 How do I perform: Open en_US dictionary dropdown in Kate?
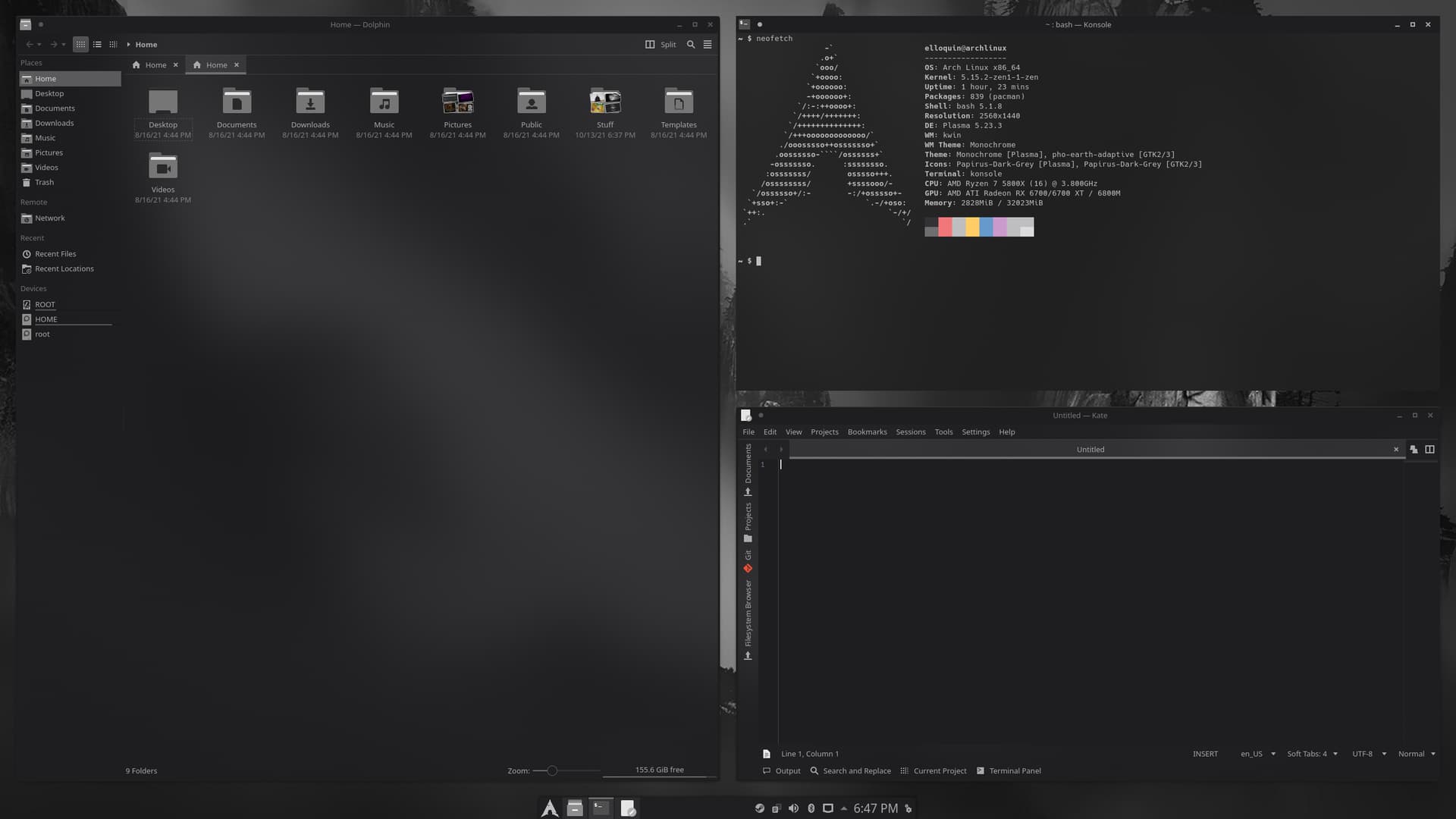(x=1258, y=755)
